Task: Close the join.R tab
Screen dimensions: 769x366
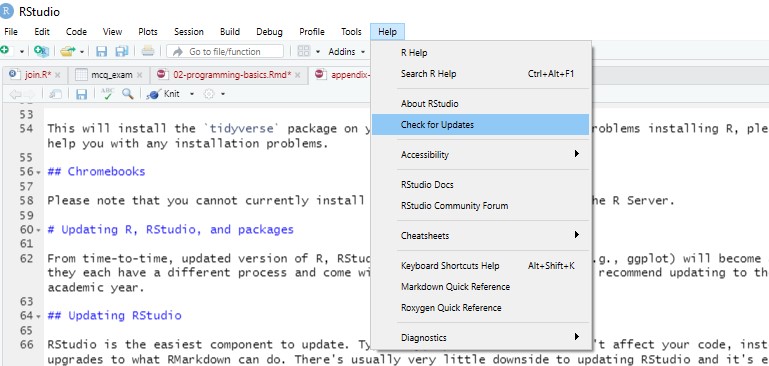Action: tap(57, 75)
